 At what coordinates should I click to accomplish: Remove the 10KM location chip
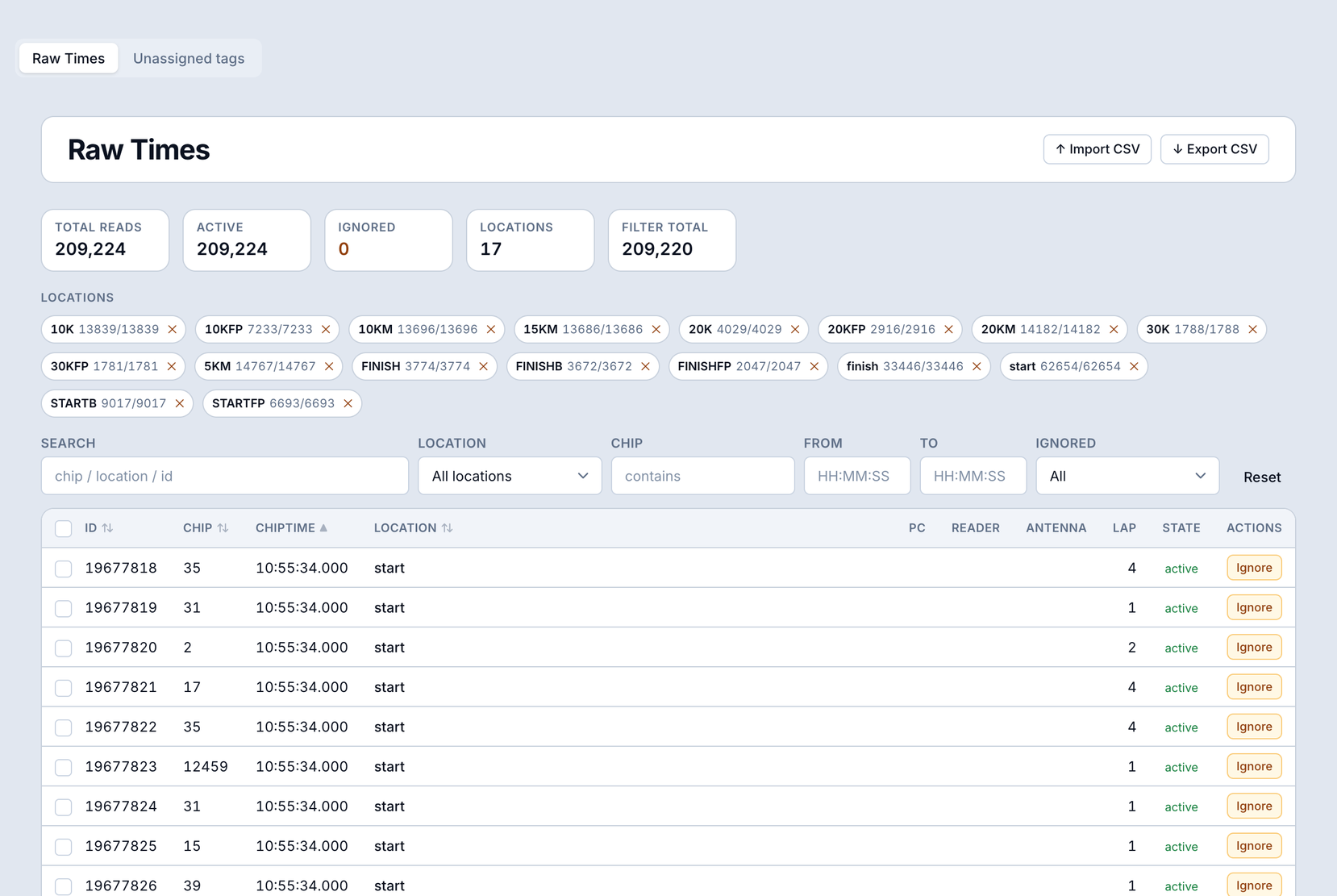coord(491,329)
